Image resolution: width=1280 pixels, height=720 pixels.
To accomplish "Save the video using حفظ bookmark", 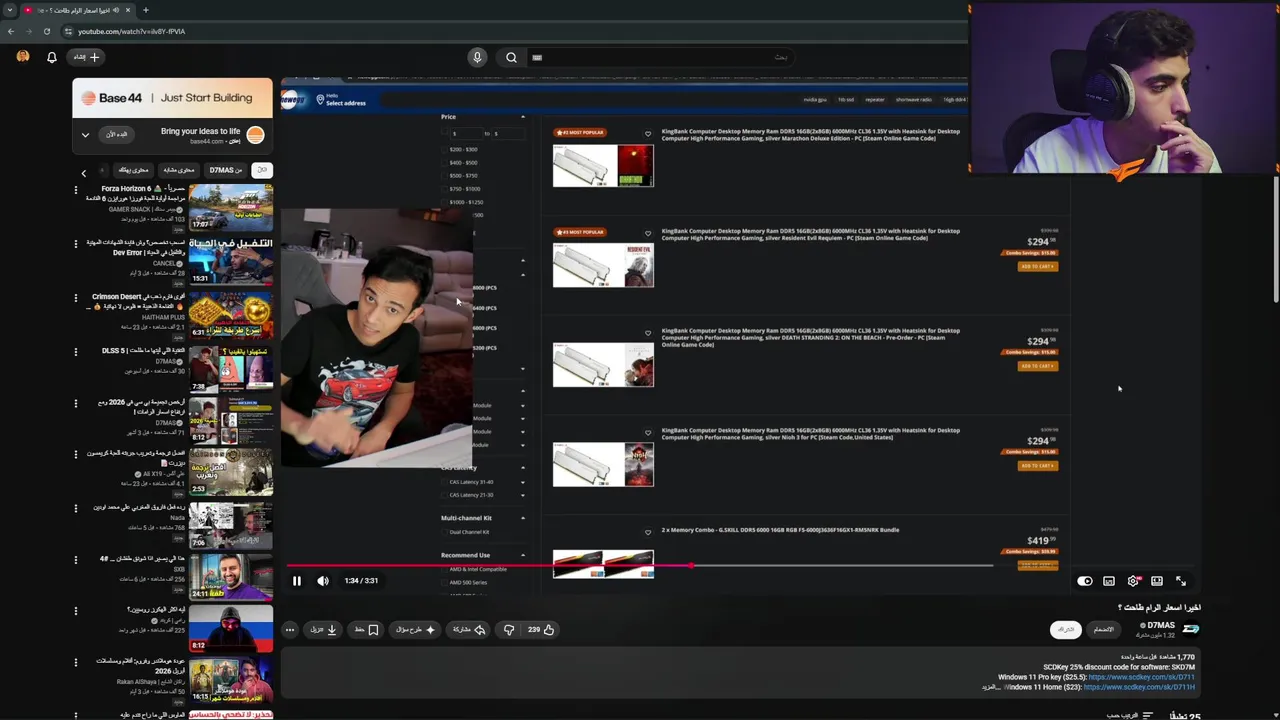I will pyautogui.click(x=366, y=630).
